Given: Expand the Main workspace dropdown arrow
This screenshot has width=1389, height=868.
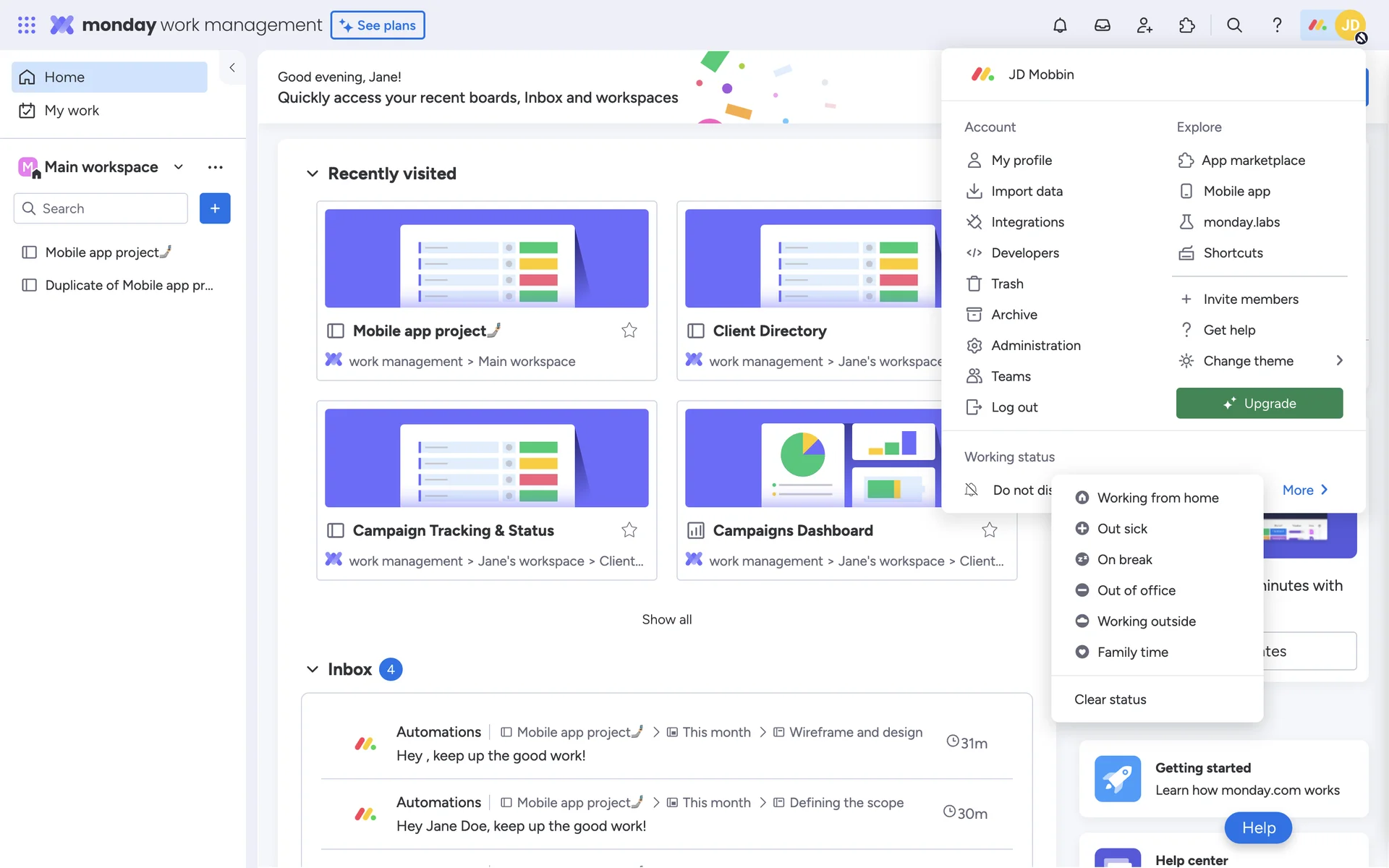Looking at the screenshot, I should [x=179, y=167].
